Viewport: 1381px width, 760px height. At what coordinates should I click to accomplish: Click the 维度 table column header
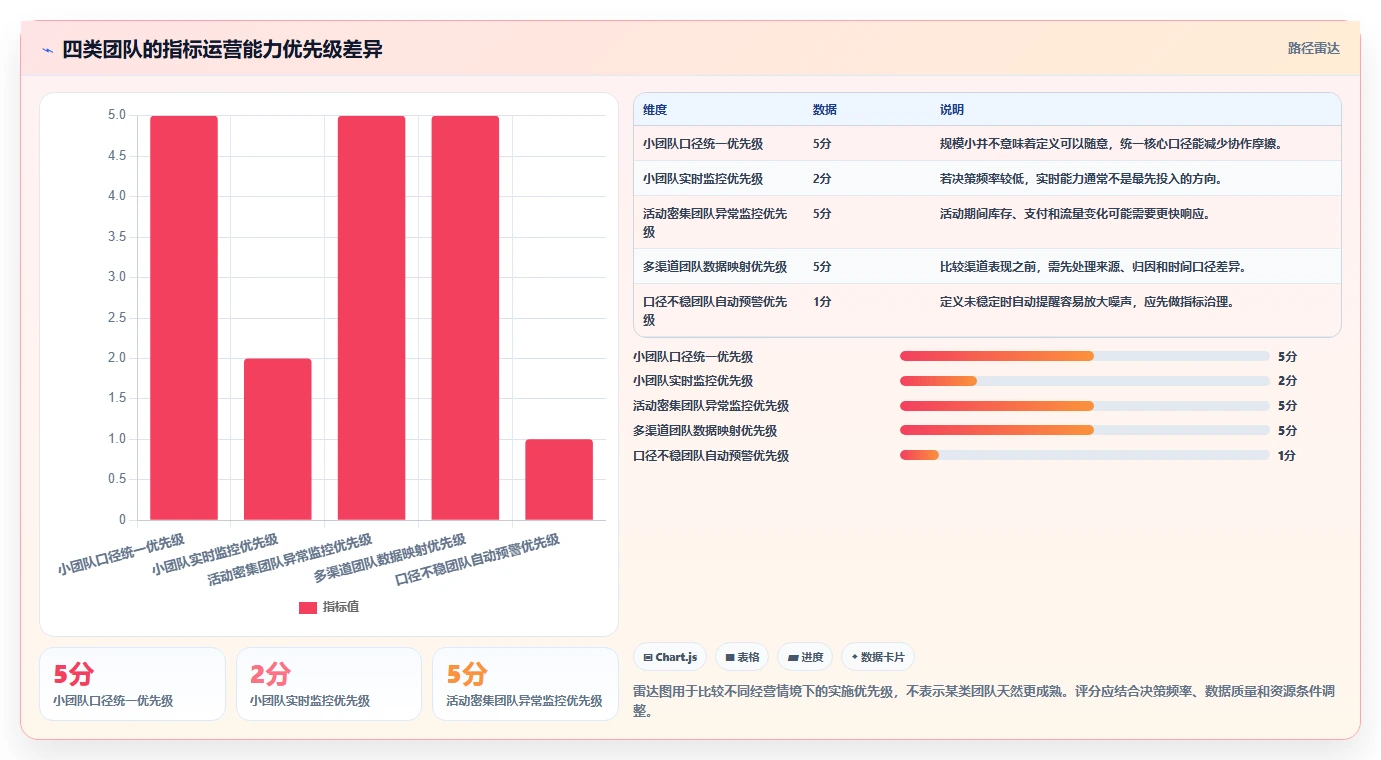[655, 110]
